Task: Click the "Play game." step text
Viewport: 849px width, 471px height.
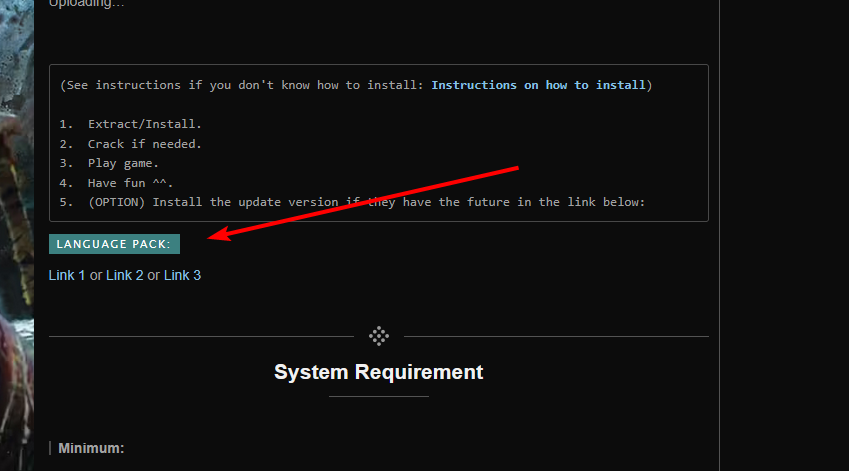Action: [123, 163]
